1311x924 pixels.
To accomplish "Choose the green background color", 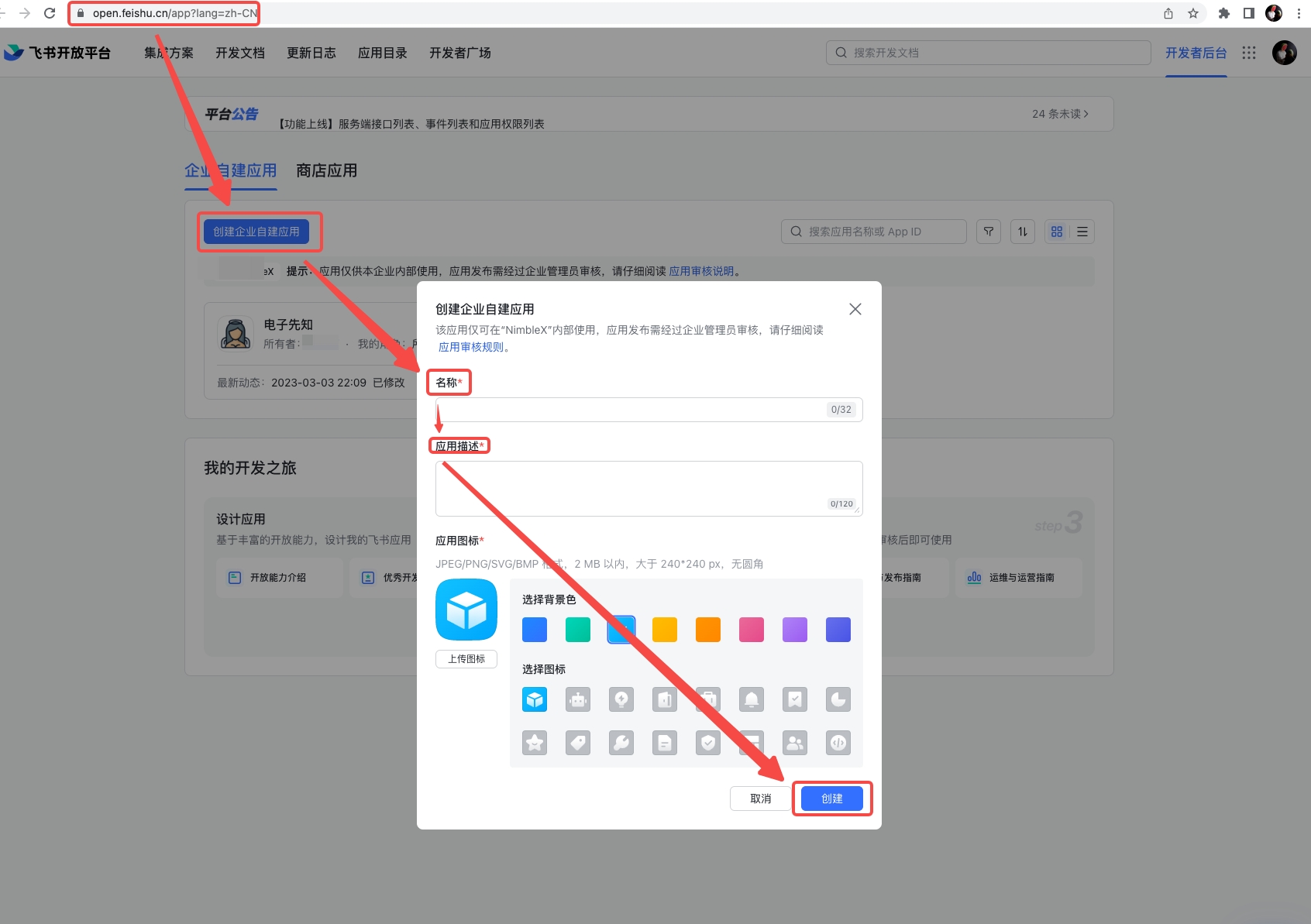I will [578, 630].
